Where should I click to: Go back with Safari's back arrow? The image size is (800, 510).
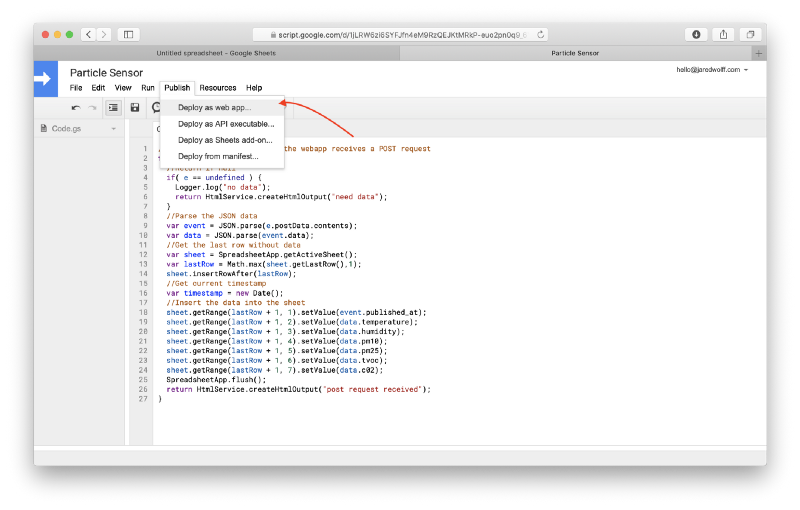[89, 34]
